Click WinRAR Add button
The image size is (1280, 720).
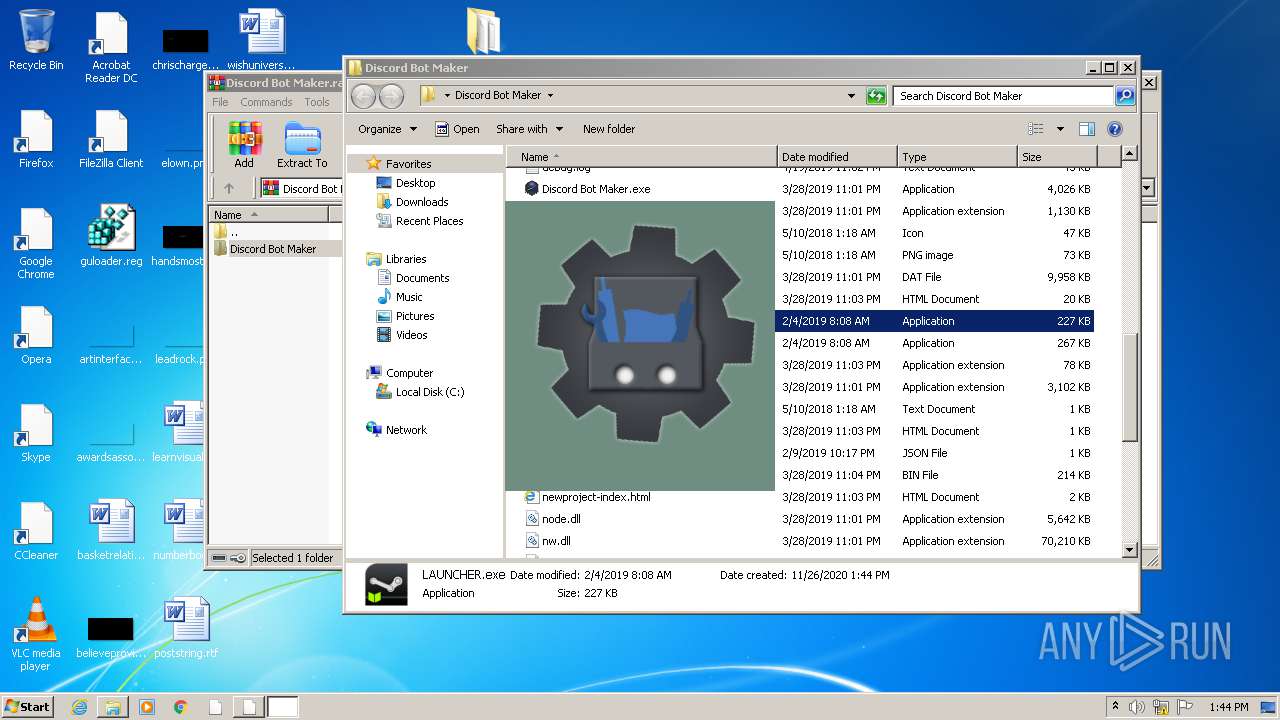(244, 145)
